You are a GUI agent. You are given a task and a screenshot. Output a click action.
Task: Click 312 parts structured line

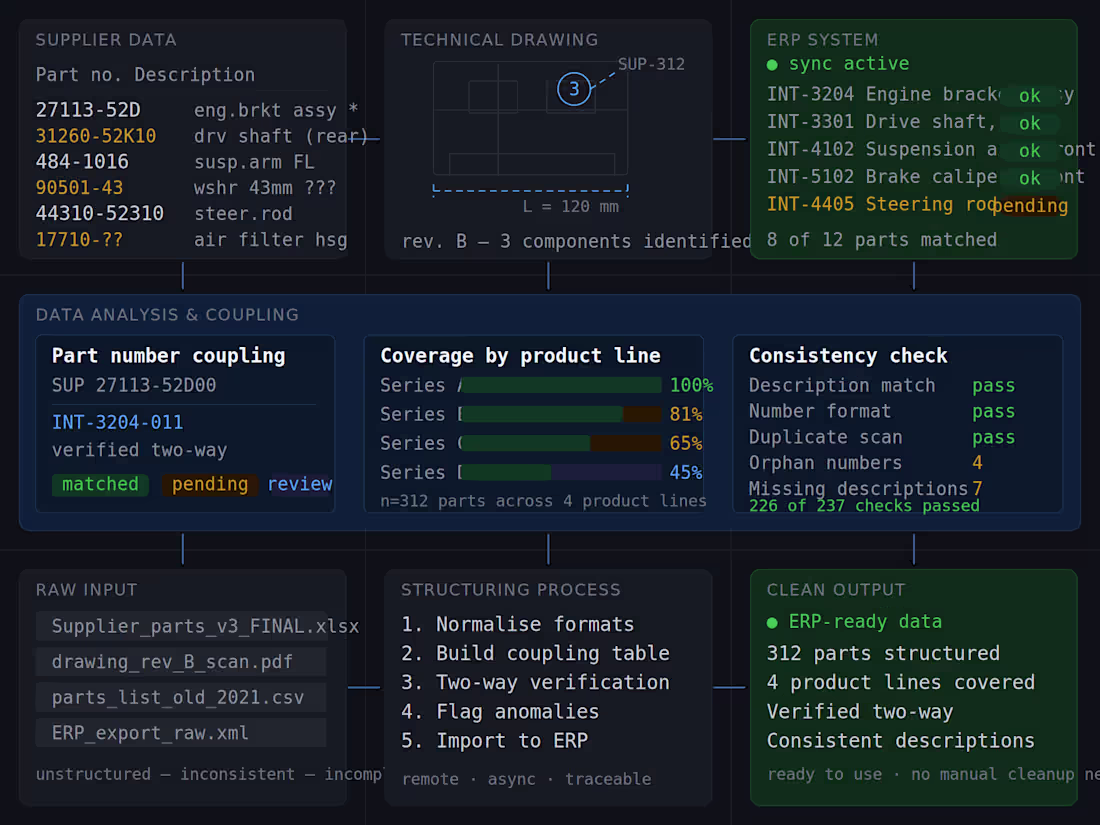(883, 654)
